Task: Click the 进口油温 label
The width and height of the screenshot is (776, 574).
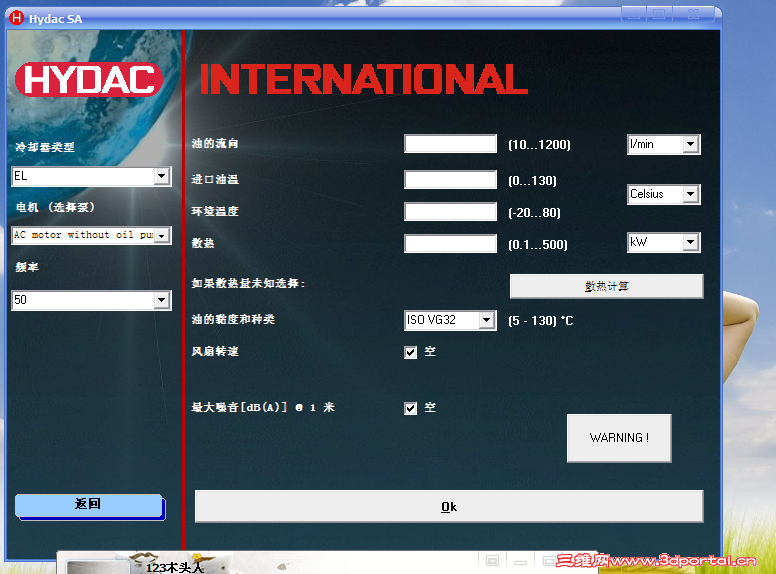Action: tap(215, 179)
